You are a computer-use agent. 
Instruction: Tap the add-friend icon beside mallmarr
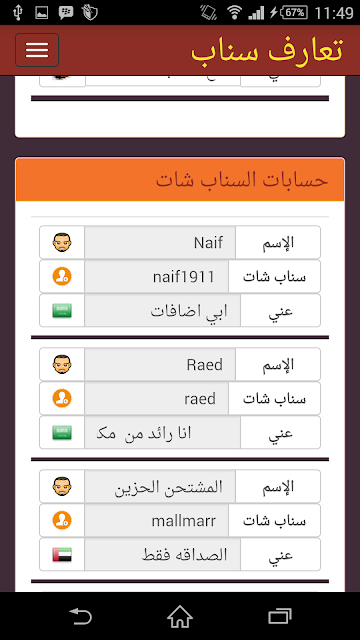click(62, 520)
